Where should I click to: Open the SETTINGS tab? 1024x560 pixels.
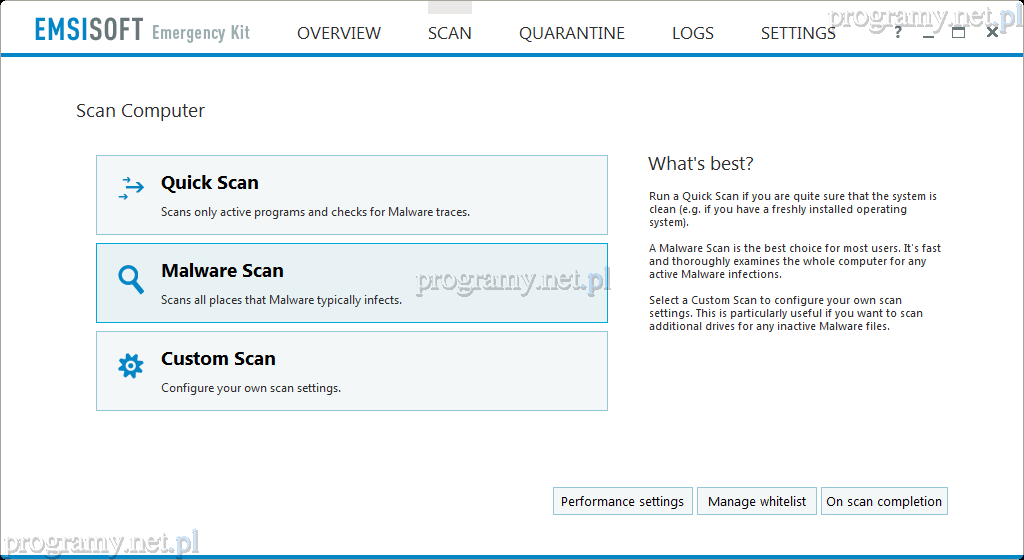point(797,33)
